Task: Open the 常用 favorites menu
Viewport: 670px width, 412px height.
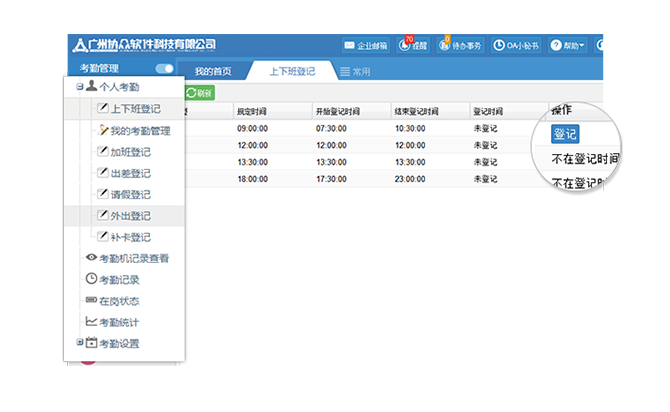Action: [x=356, y=72]
